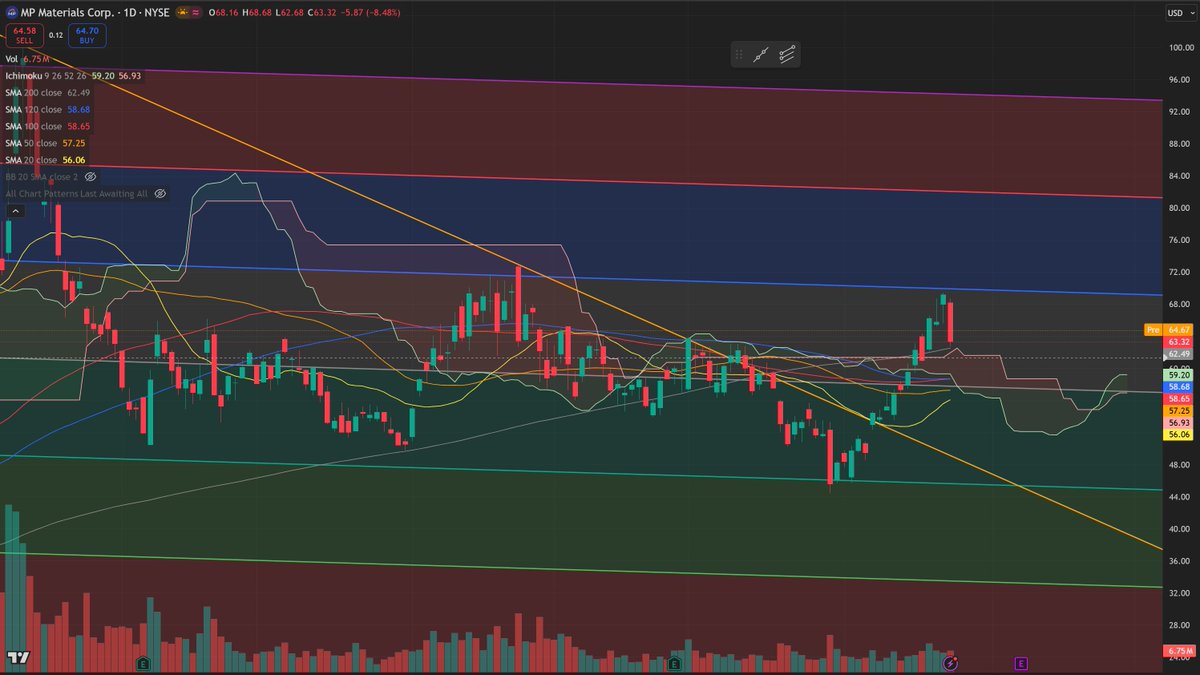This screenshot has height=675, width=1200.
Task: Click the 0.12 spread value
Action: click(x=55, y=35)
